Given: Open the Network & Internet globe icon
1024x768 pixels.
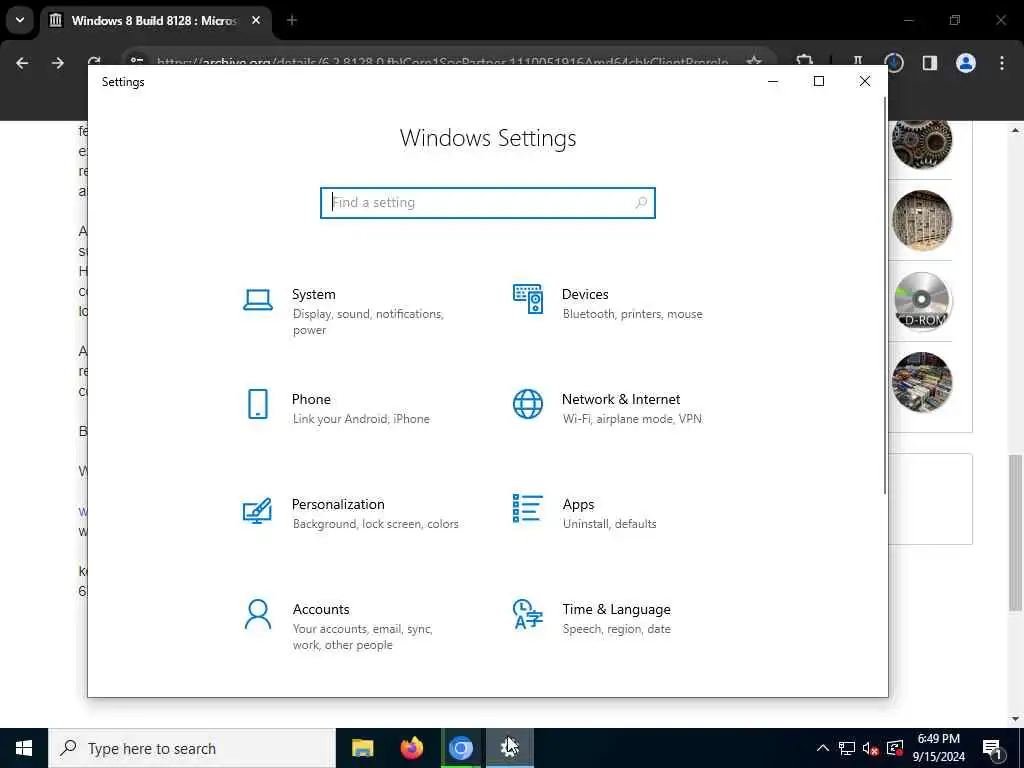Looking at the screenshot, I should point(528,404).
